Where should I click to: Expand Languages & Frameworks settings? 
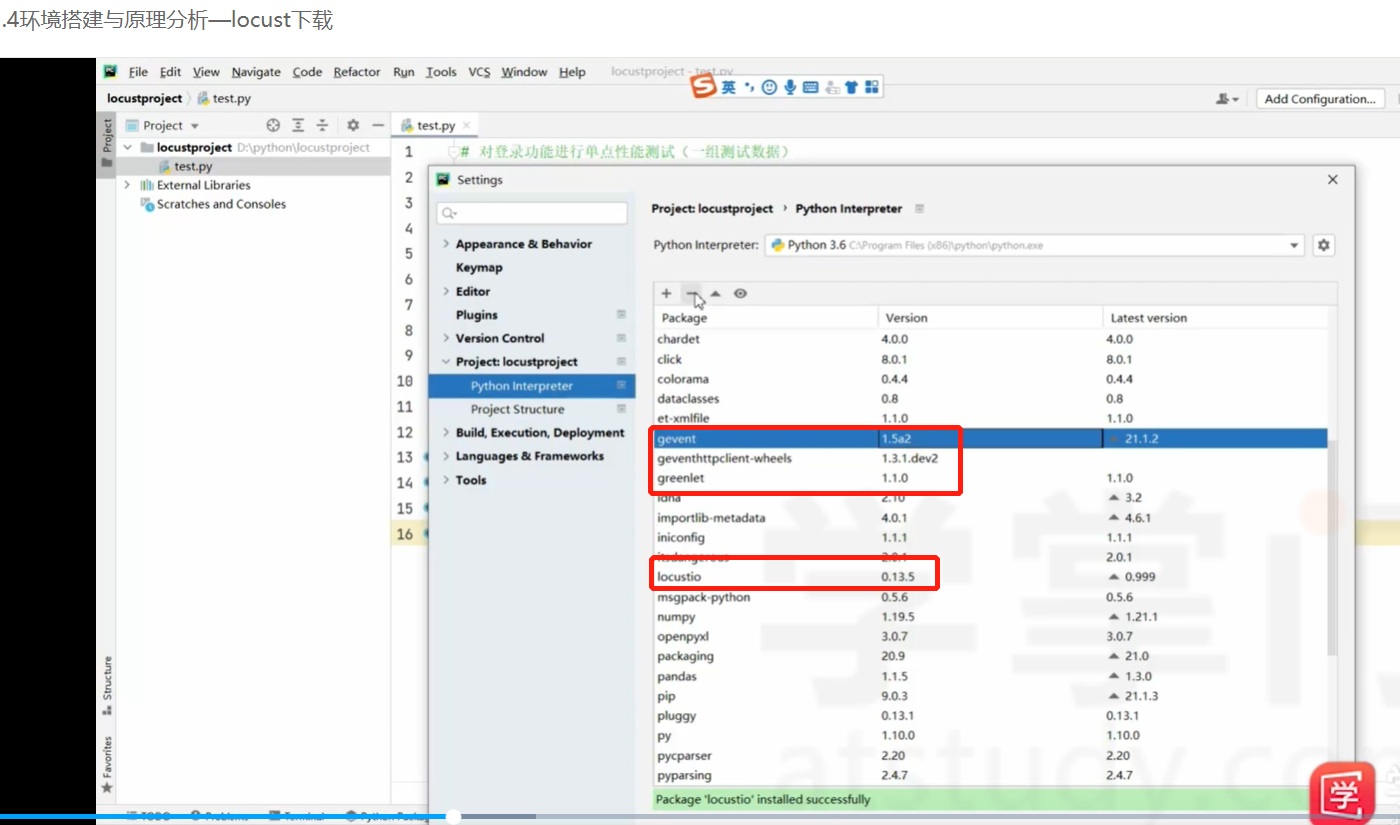[446, 456]
